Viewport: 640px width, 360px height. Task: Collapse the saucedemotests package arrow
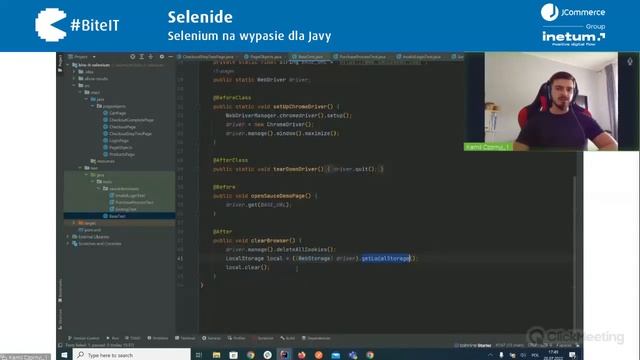[99, 189]
